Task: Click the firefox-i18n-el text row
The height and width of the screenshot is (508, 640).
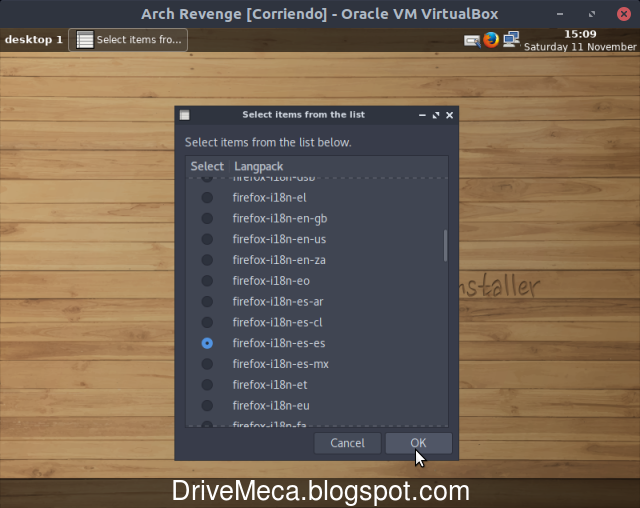Action: point(269,198)
